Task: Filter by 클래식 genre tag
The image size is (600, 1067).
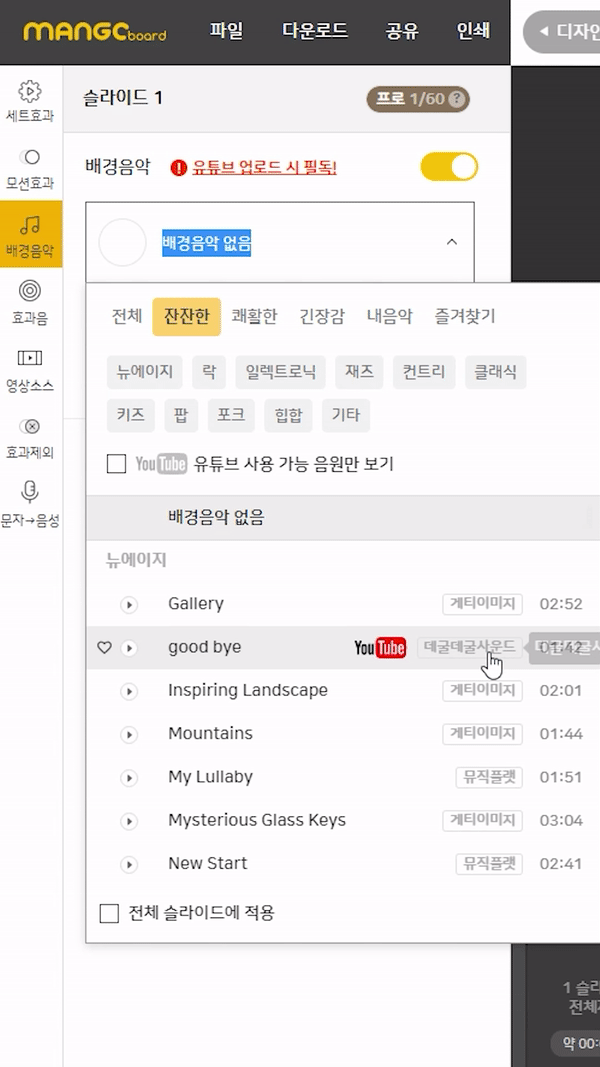Action: pyautogui.click(x=496, y=372)
